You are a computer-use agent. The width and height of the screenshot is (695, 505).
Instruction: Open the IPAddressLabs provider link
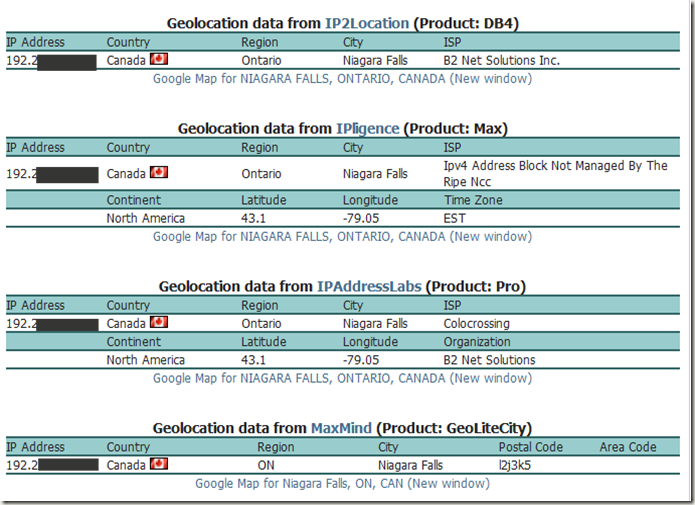[x=369, y=286]
